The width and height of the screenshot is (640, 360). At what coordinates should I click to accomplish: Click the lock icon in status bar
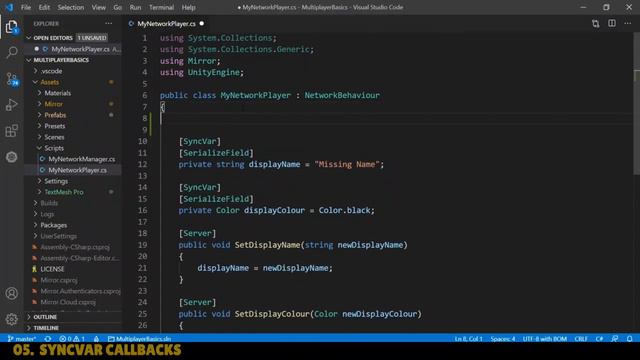pyautogui.click(x=96, y=339)
